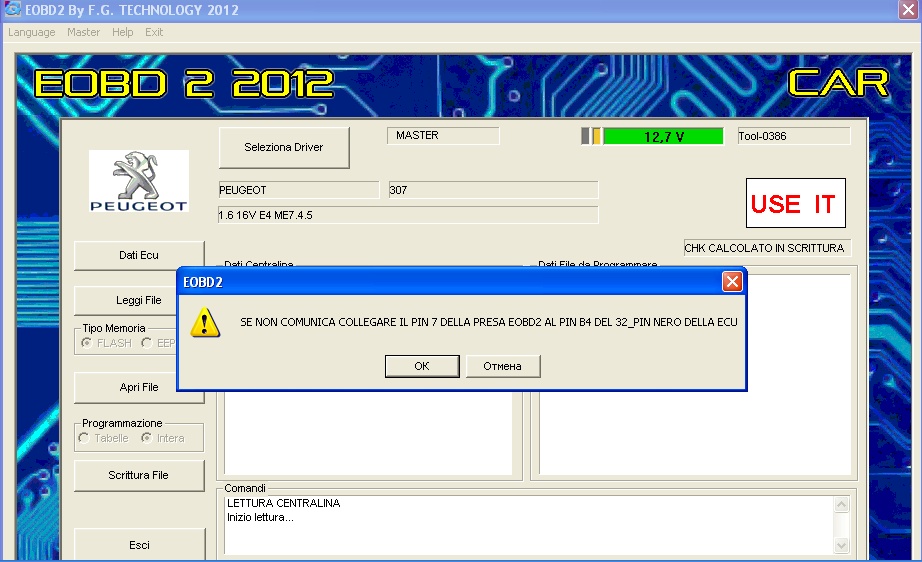922x562 pixels.
Task: Click the Peugeot lion logo
Action: click(x=139, y=181)
